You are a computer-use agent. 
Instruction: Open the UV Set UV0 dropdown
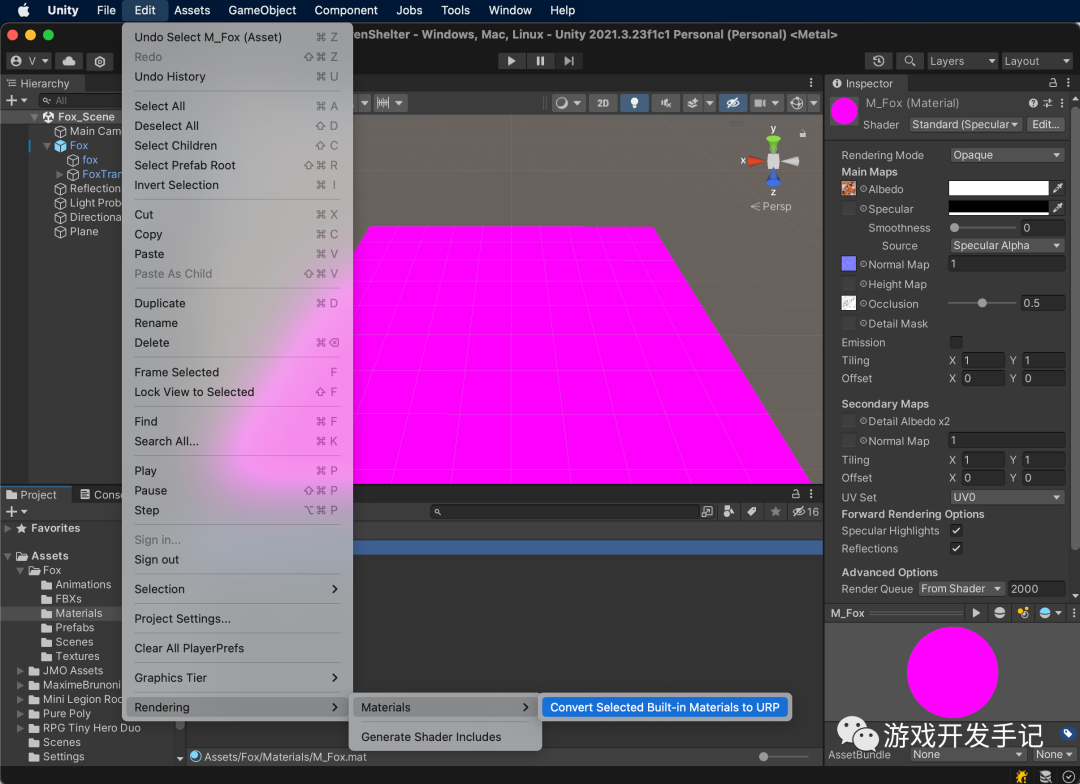[1007, 497]
